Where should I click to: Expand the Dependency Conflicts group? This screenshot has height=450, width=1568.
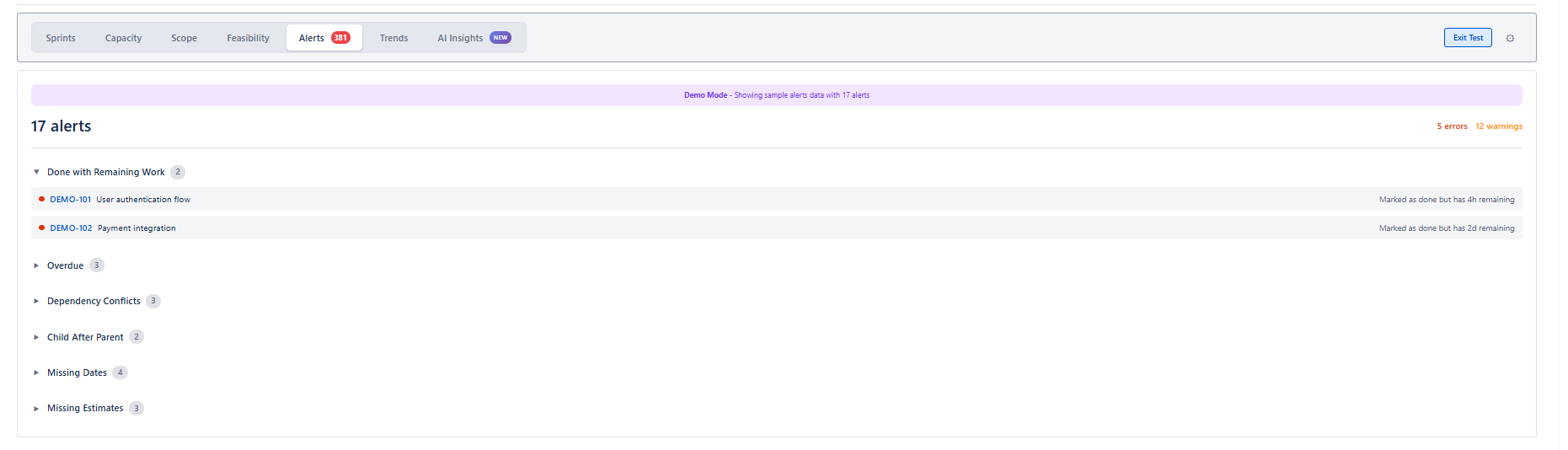pos(36,301)
